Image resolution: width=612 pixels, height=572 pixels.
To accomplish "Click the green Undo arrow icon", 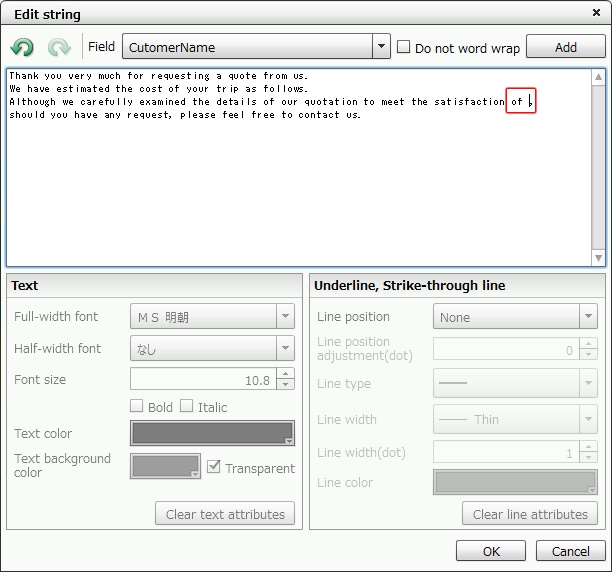I will [22, 47].
